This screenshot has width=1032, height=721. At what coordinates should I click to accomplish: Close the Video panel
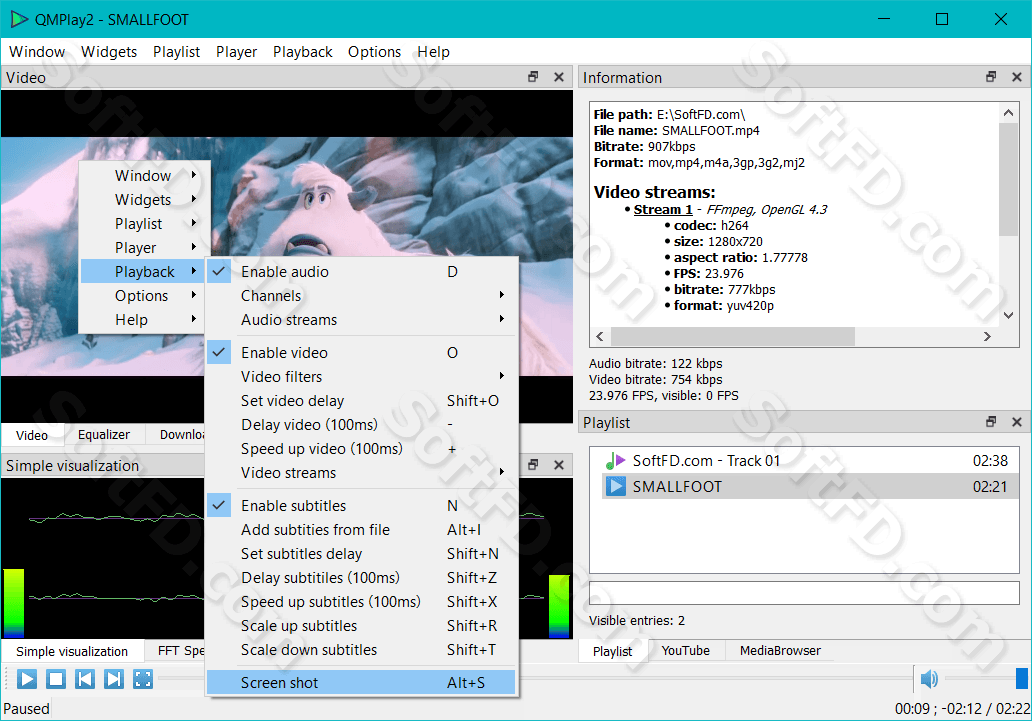coord(559,77)
